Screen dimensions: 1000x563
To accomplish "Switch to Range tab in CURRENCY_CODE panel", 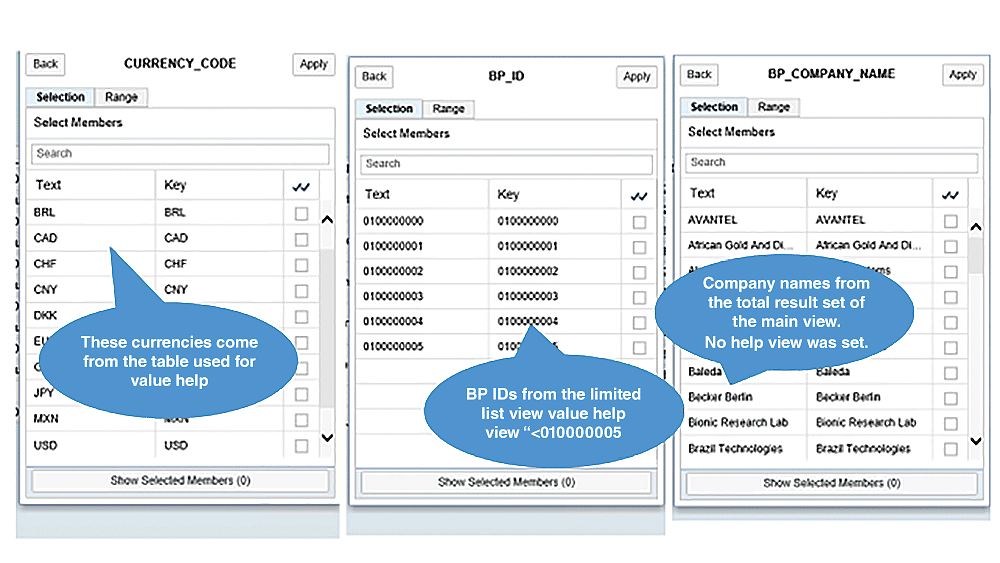I will [121, 97].
